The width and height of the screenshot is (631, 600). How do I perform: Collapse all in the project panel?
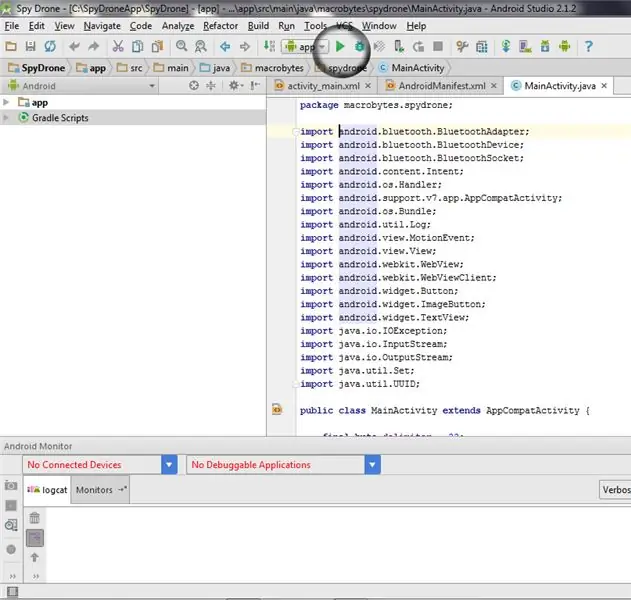[210, 85]
